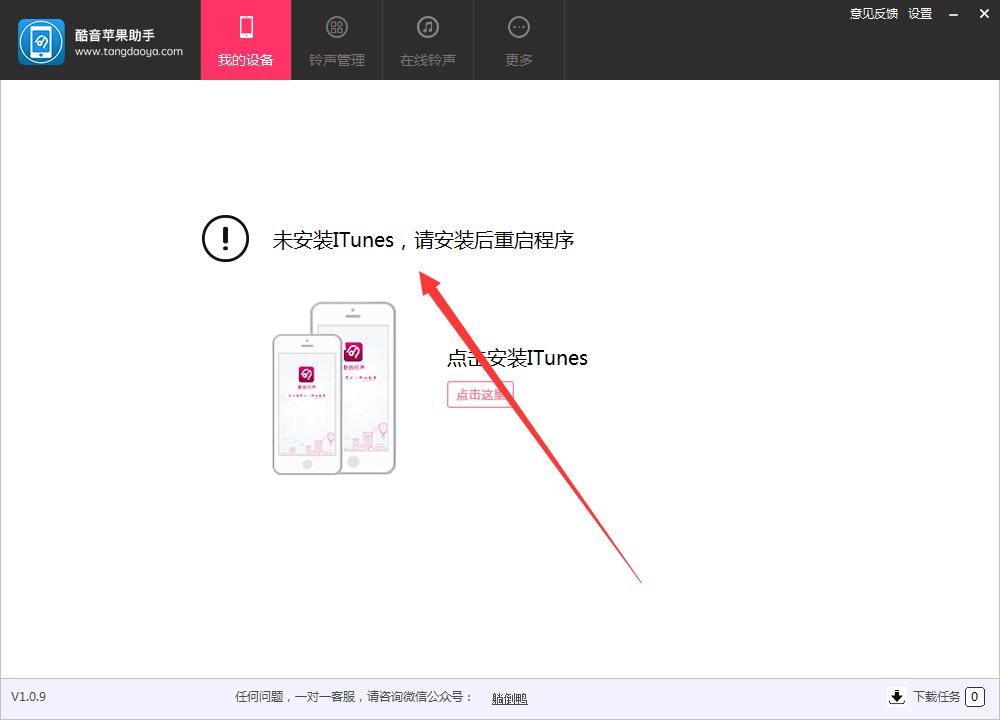
Task: Open 设置 settings at top right
Action: [919, 13]
